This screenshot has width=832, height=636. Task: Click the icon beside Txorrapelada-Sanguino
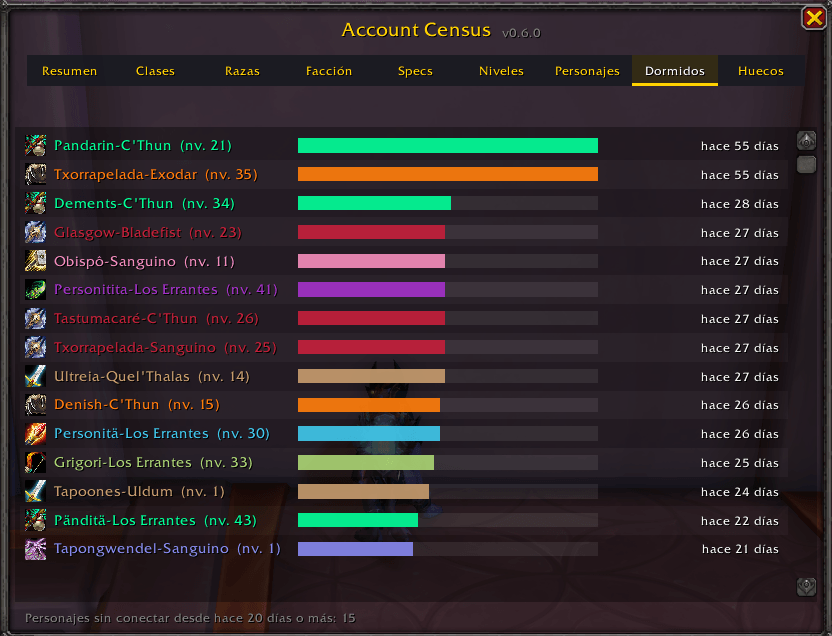click(36, 347)
